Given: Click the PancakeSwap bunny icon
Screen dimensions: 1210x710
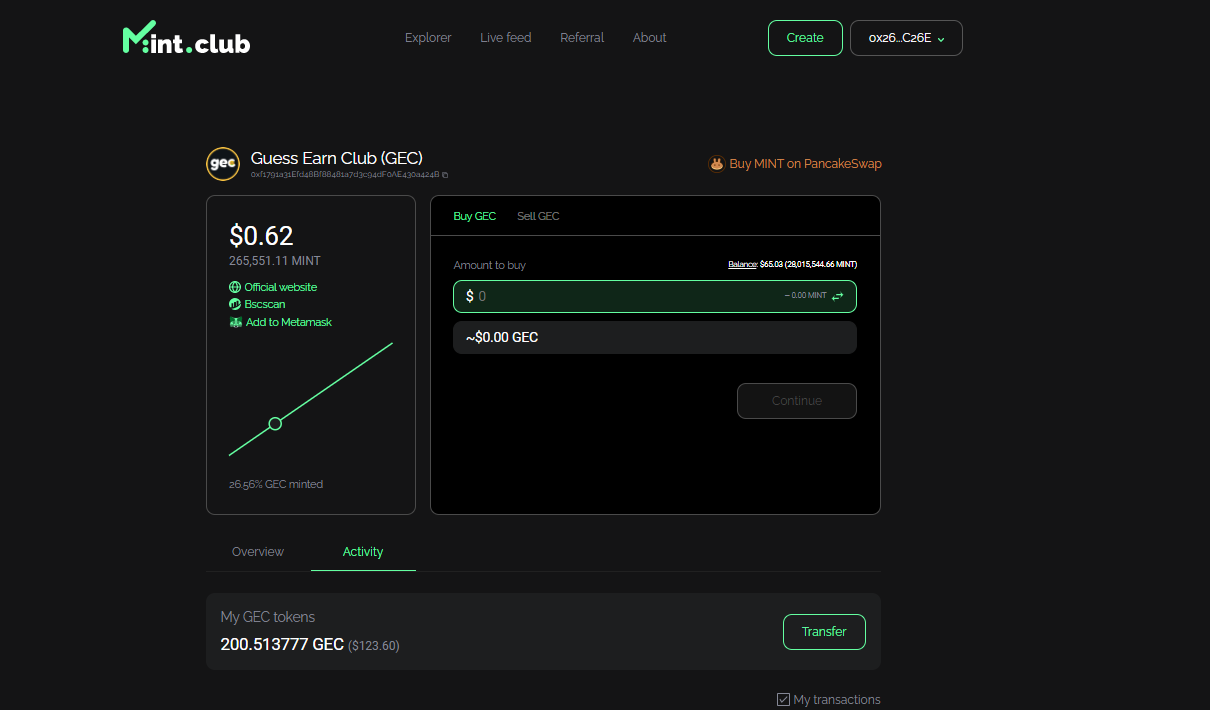Looking at the screenshot, I should (716, 164).
